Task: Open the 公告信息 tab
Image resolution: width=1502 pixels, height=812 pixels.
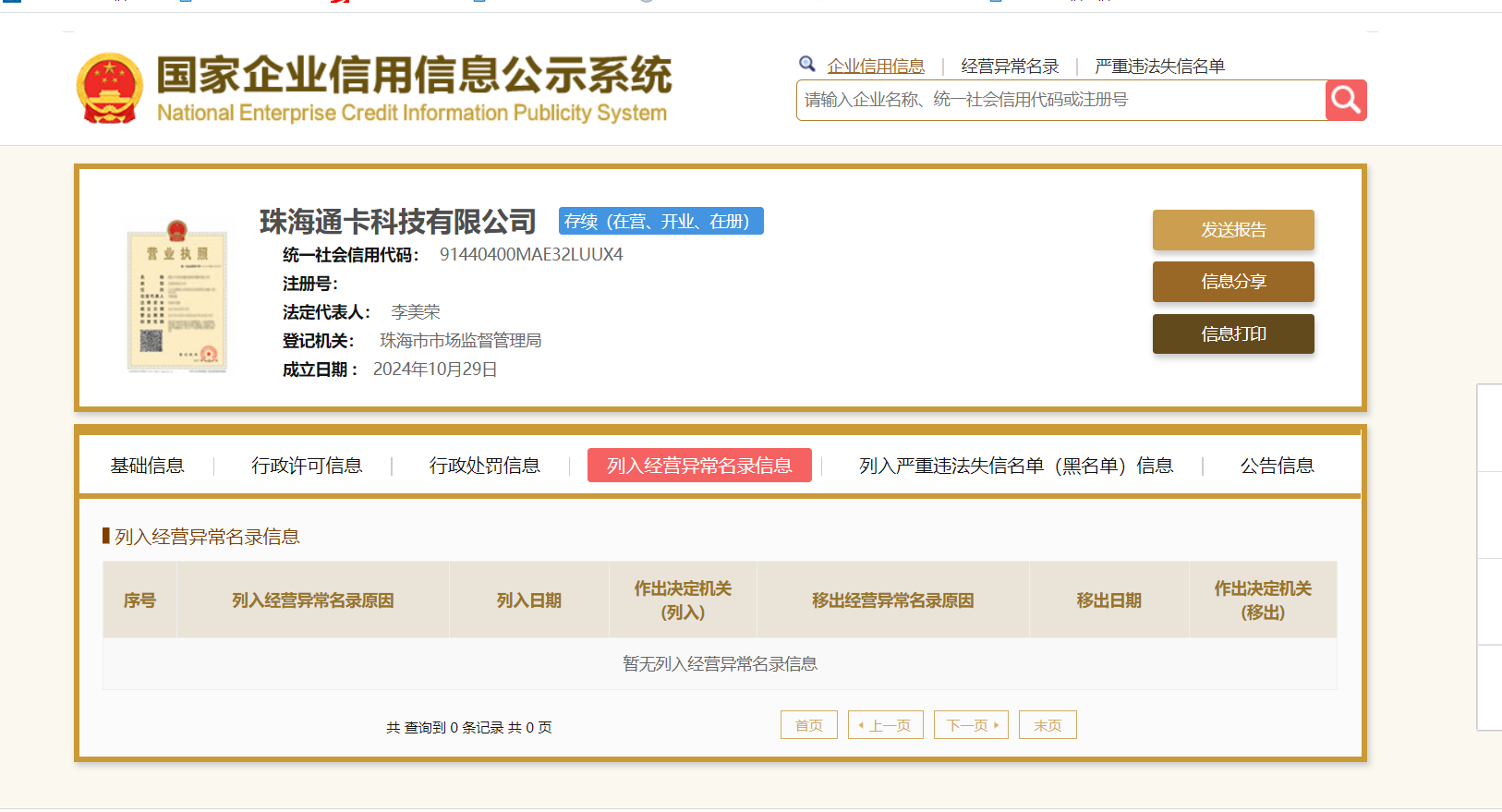Action: (1277, 466)
